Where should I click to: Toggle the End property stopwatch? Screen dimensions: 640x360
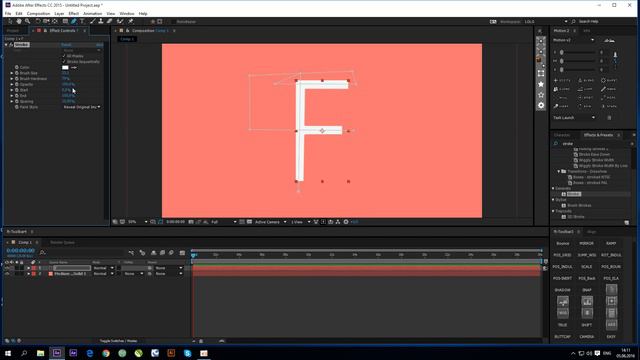pos(17,96)
